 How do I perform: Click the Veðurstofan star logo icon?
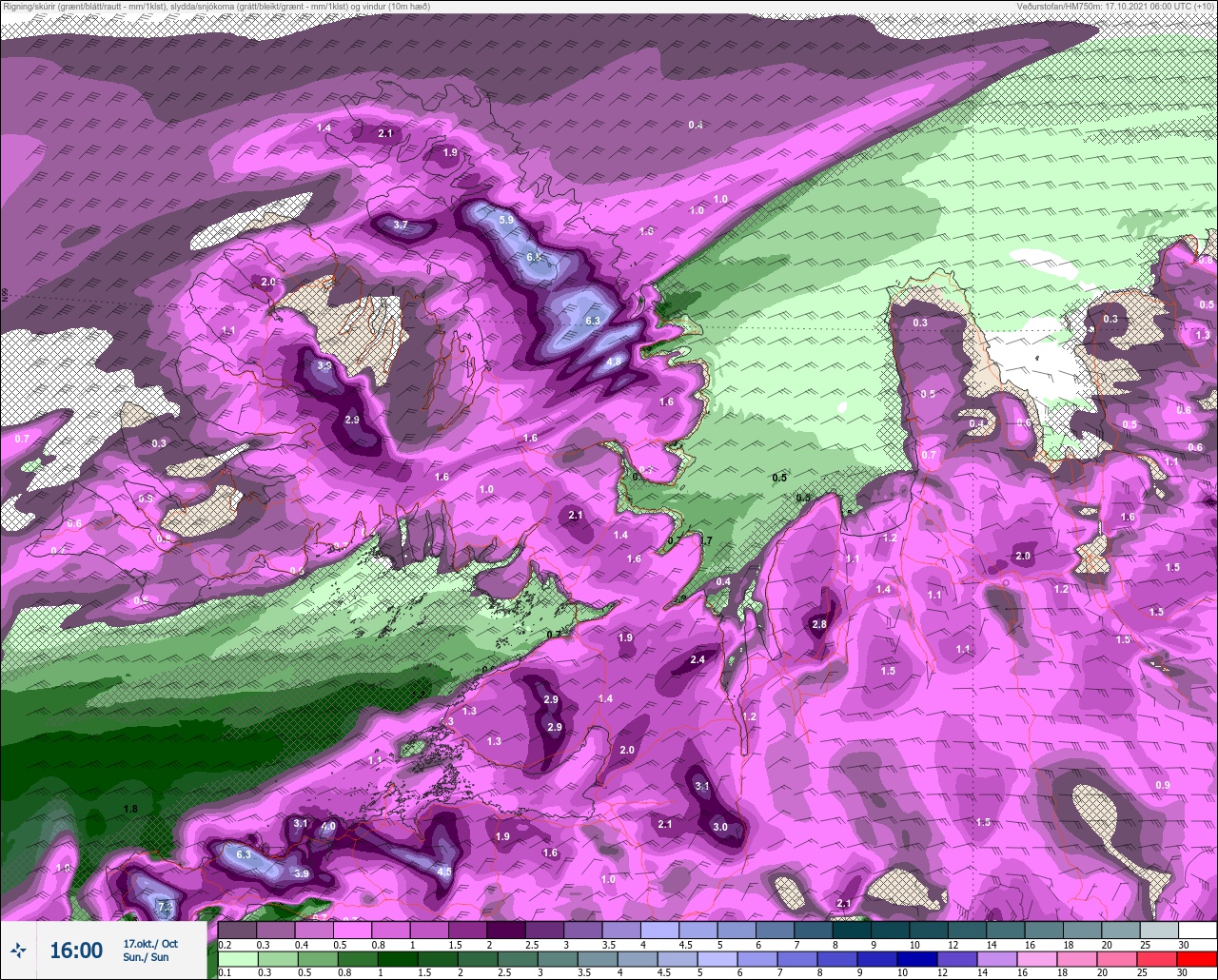click(x=19, y=950)
